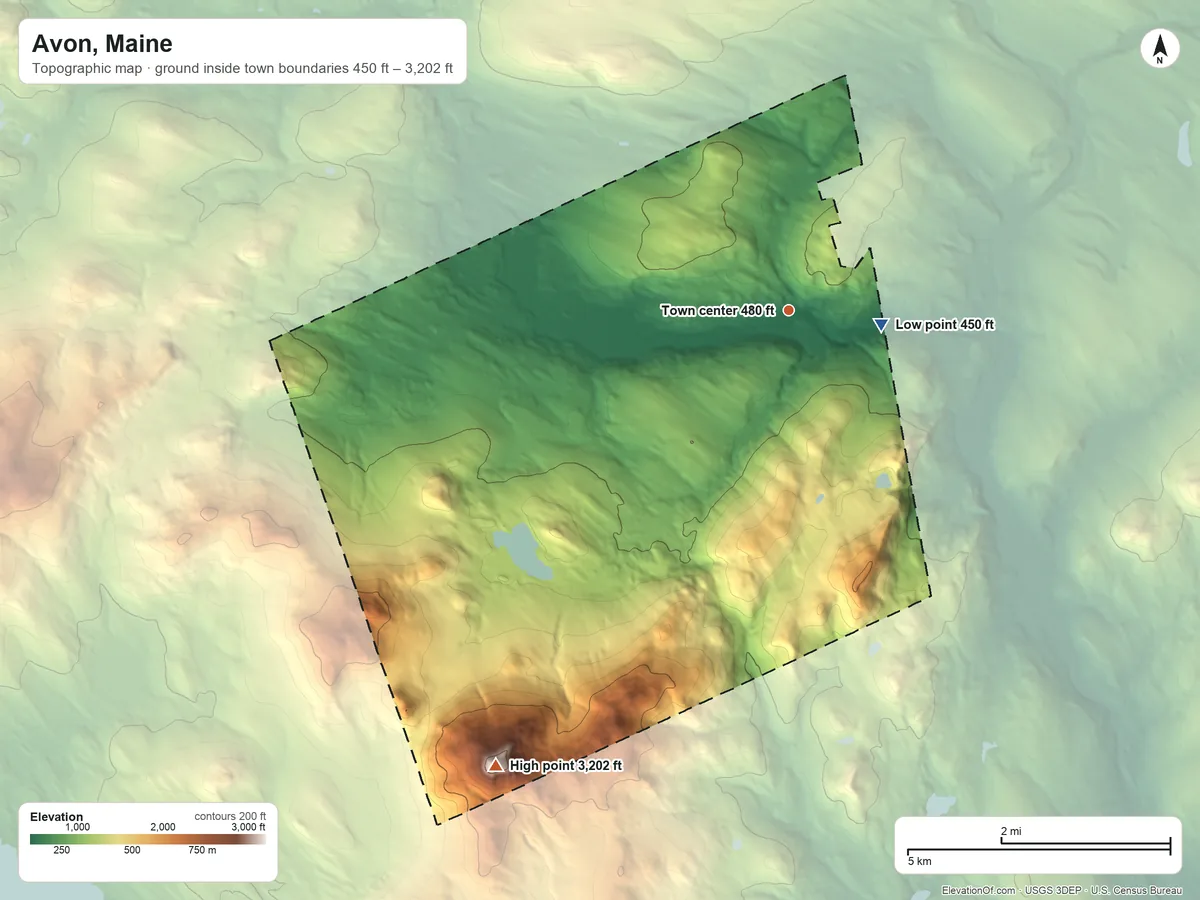
Task: Click the 'Elevation' legend heading
Action: [57, 817]
